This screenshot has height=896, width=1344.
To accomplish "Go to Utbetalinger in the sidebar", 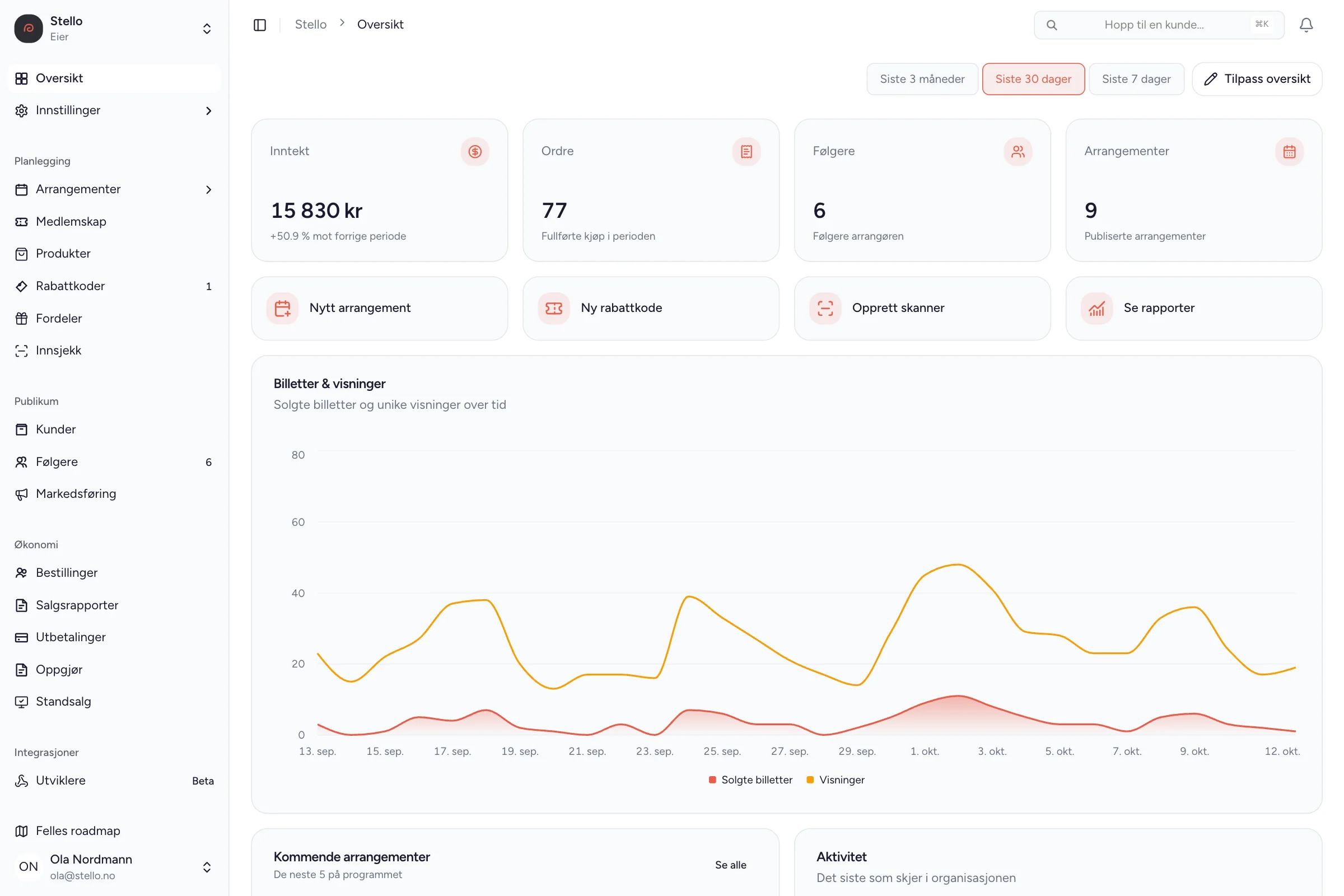I will 114,637.
